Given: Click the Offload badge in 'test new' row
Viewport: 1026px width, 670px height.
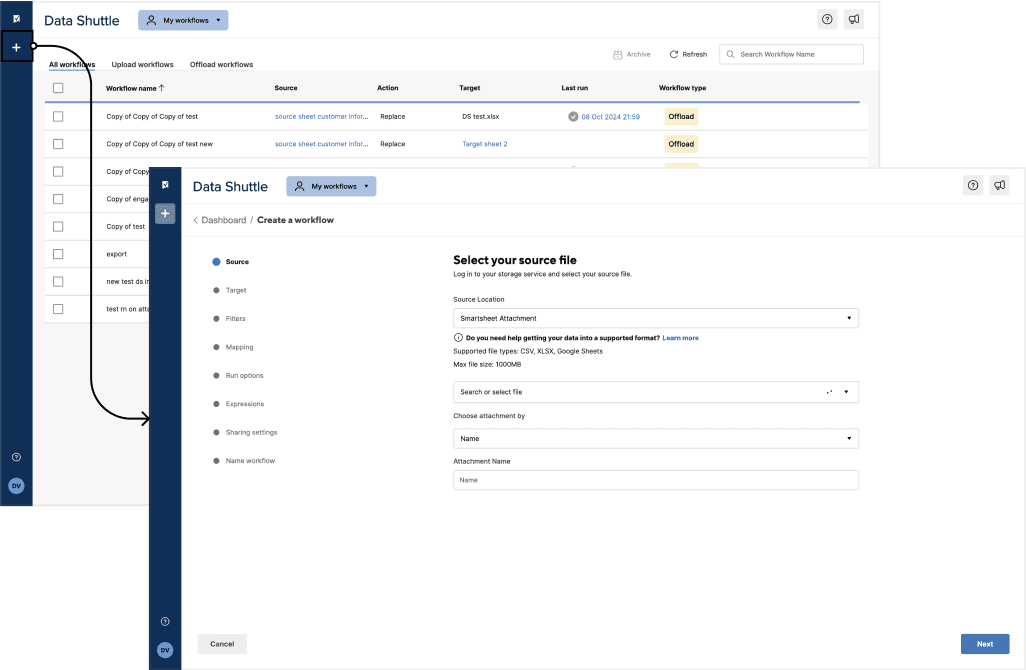Looking at the screenshot, I should pyautogui.click(x=681, y=144).
